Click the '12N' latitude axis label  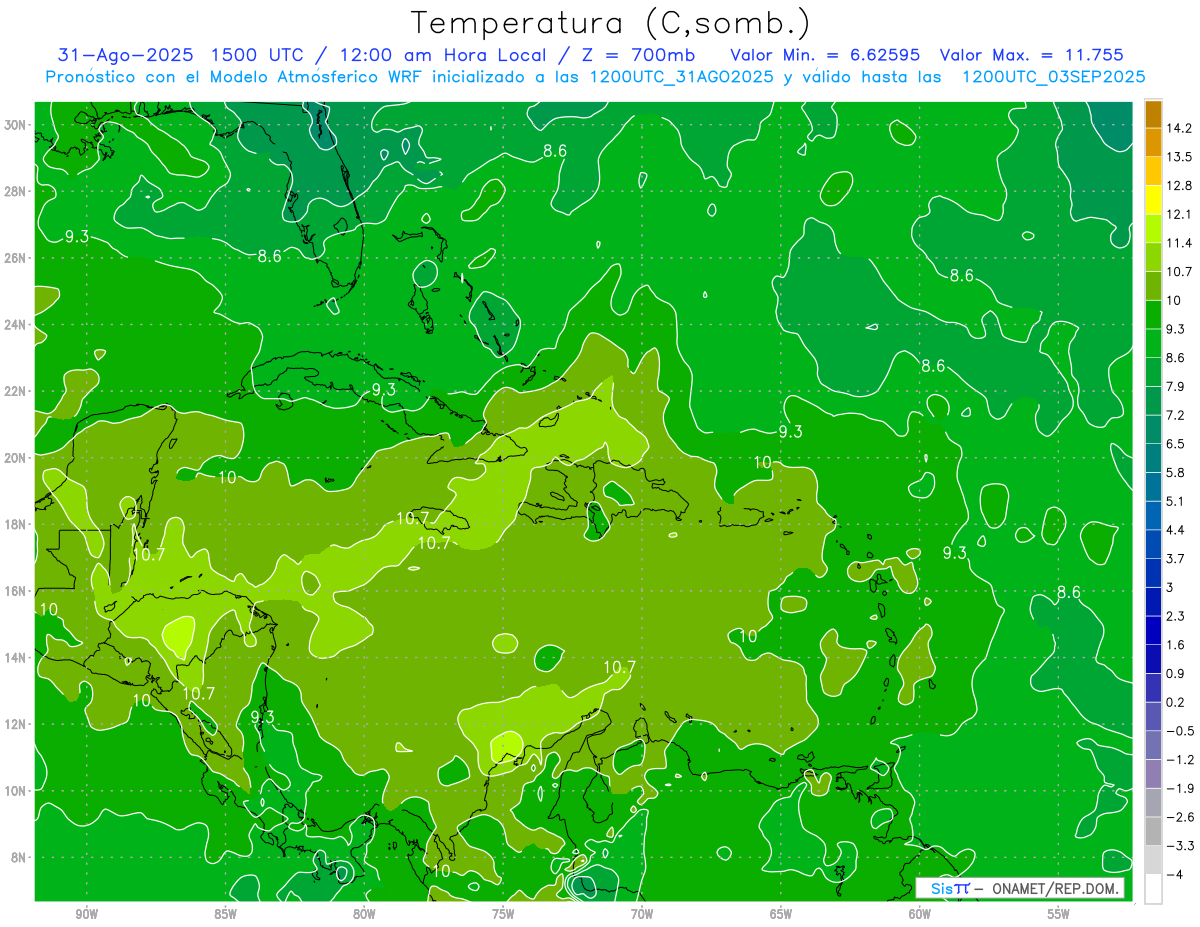(15, 724)
